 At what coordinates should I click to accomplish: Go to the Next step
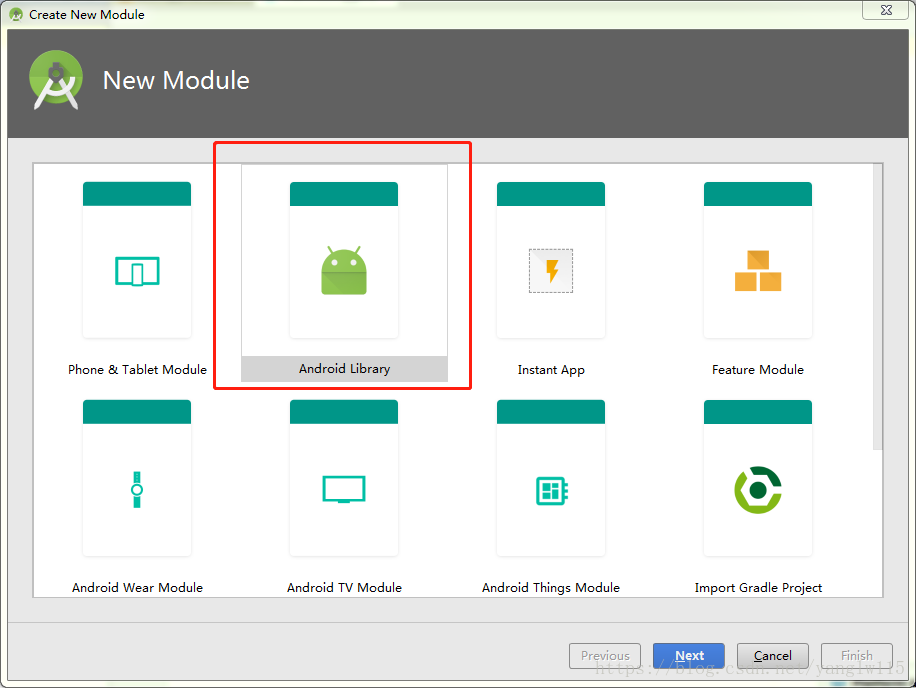(x=689, y=656)
